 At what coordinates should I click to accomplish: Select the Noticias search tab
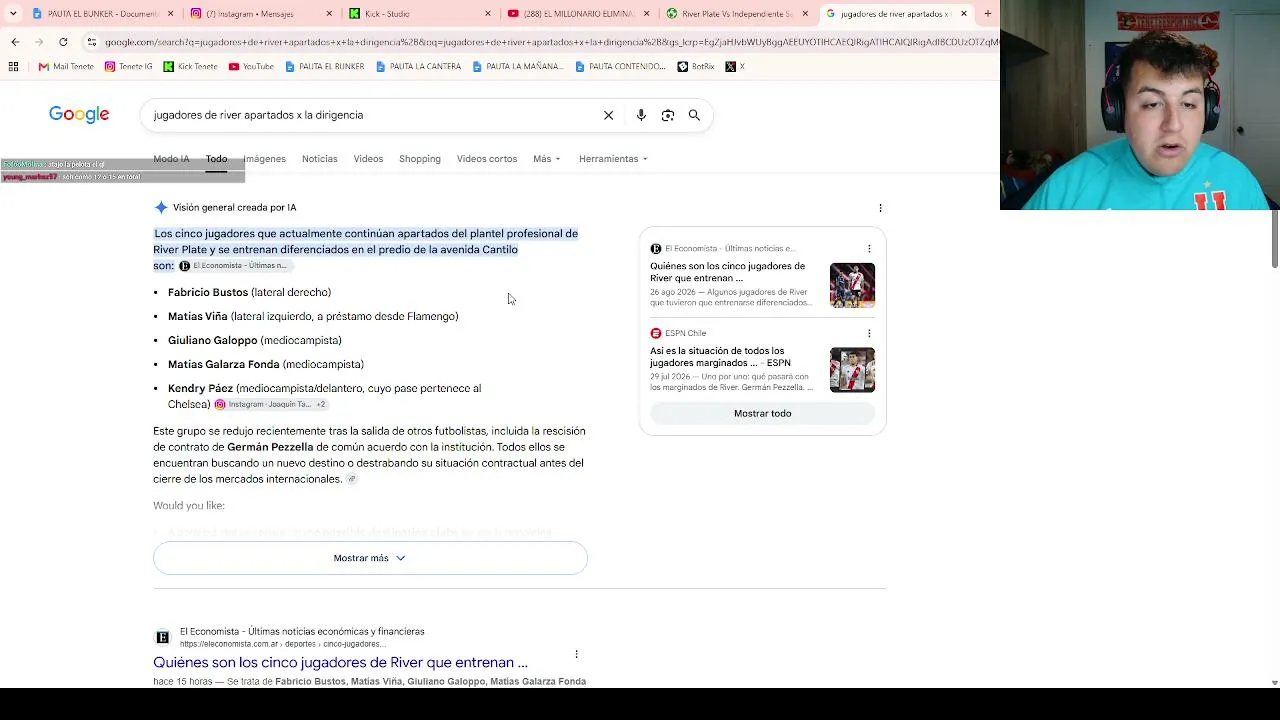click(x=320, y=159)
